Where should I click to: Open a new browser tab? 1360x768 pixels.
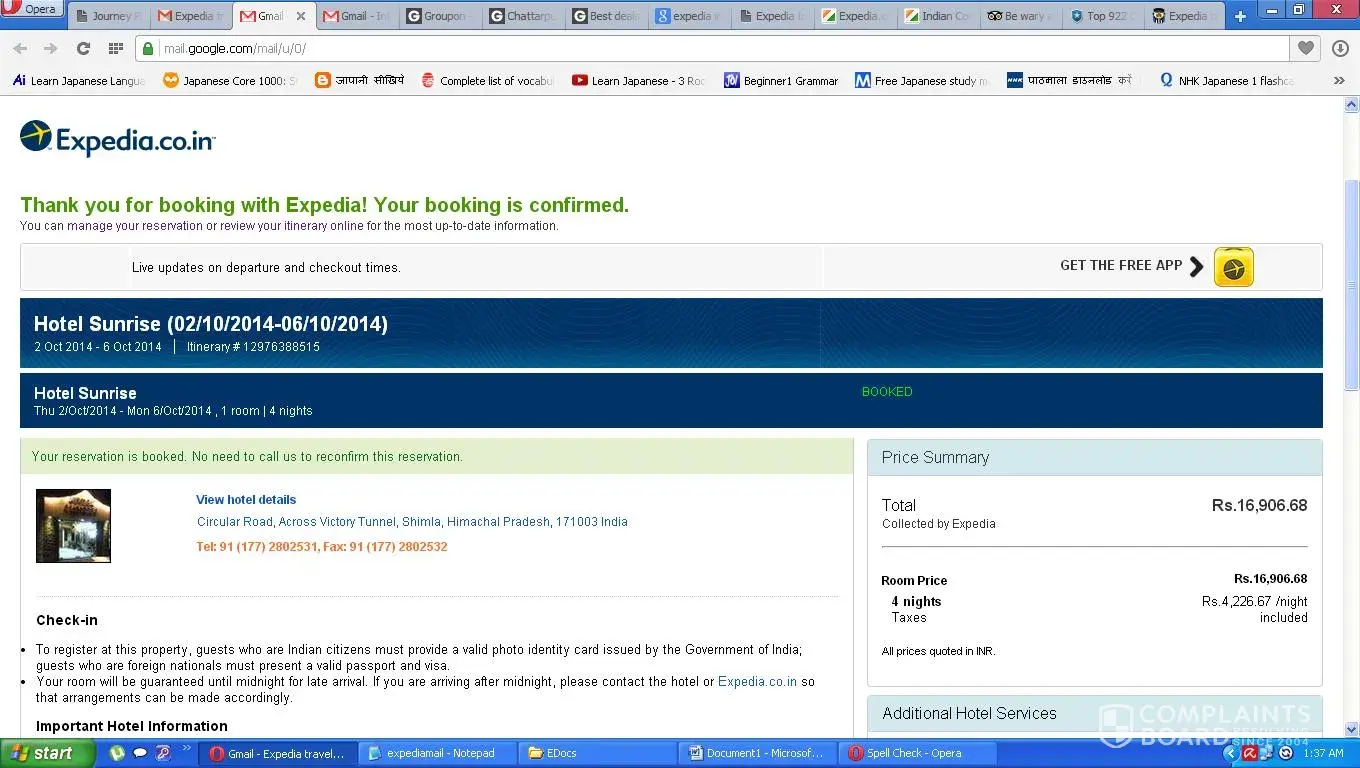click(1240, 16)
